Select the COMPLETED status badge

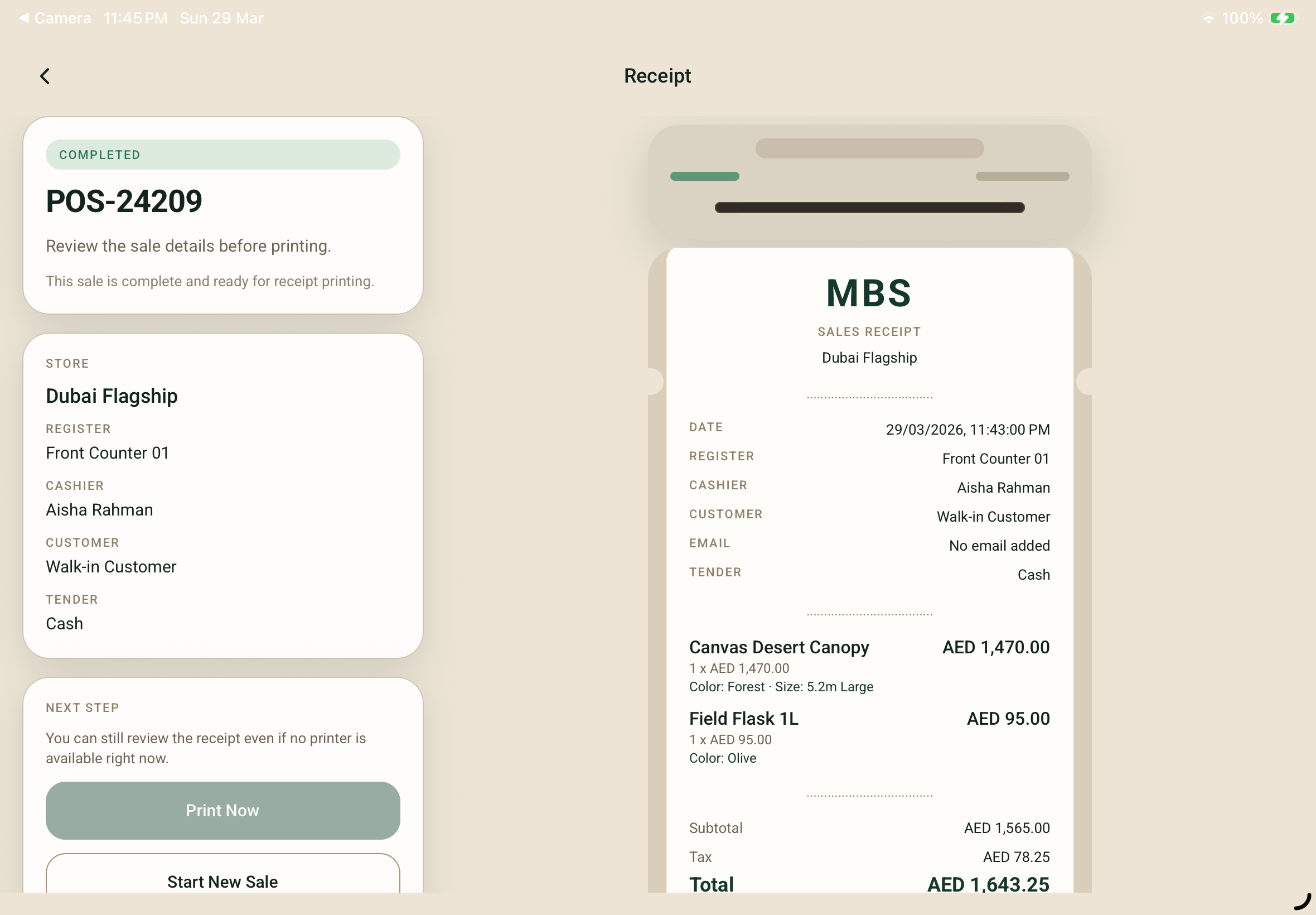tap(223, 154)
